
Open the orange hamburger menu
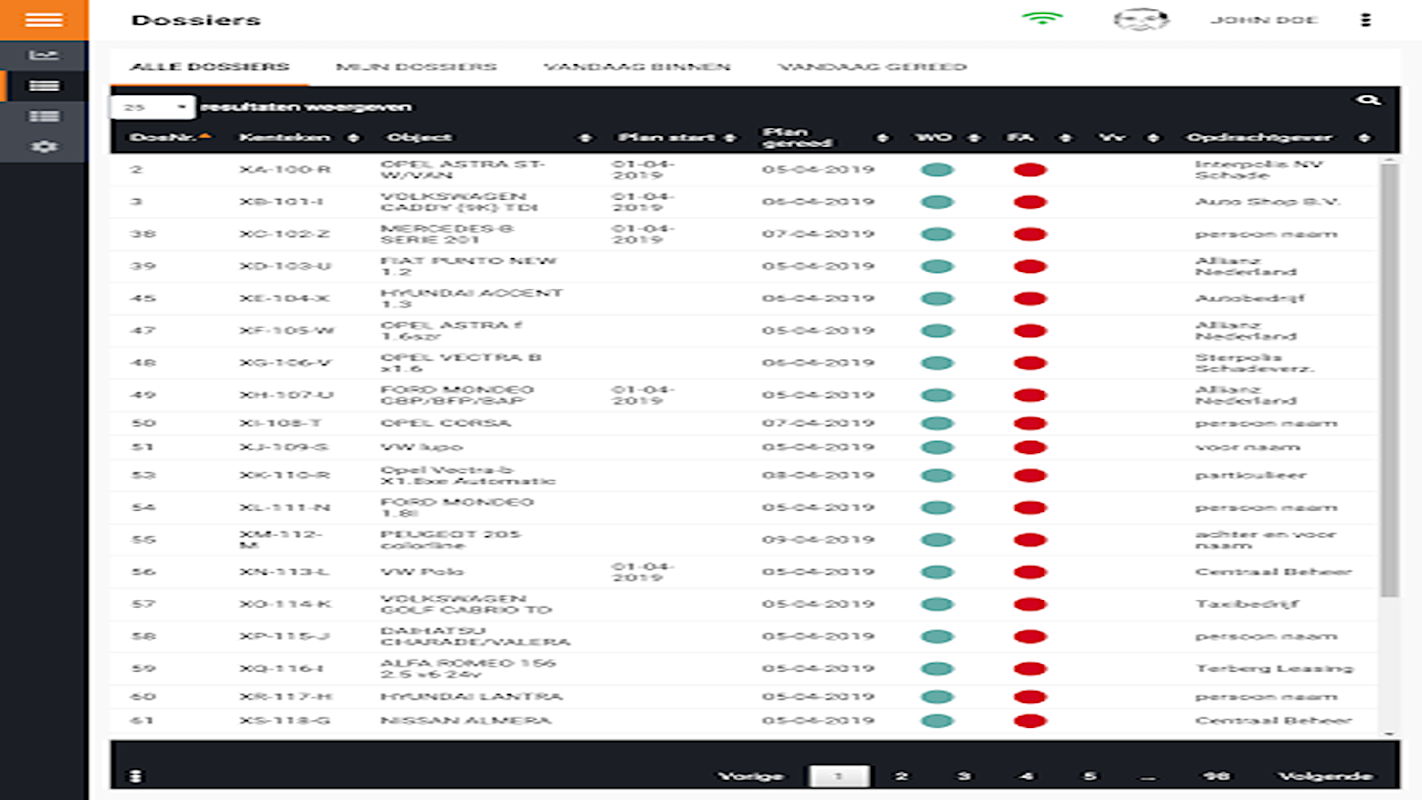pyautogui.click(x=44, y=20)
